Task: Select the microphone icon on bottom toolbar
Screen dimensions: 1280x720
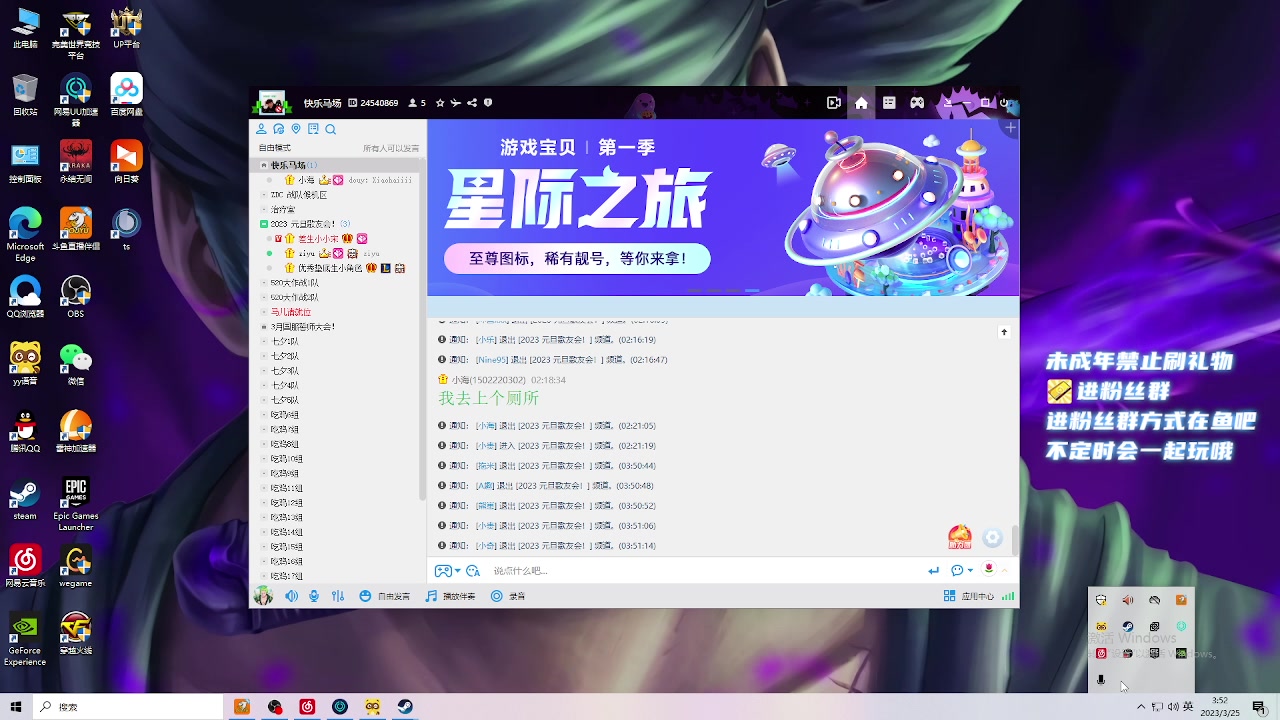Action: [314, 595]
